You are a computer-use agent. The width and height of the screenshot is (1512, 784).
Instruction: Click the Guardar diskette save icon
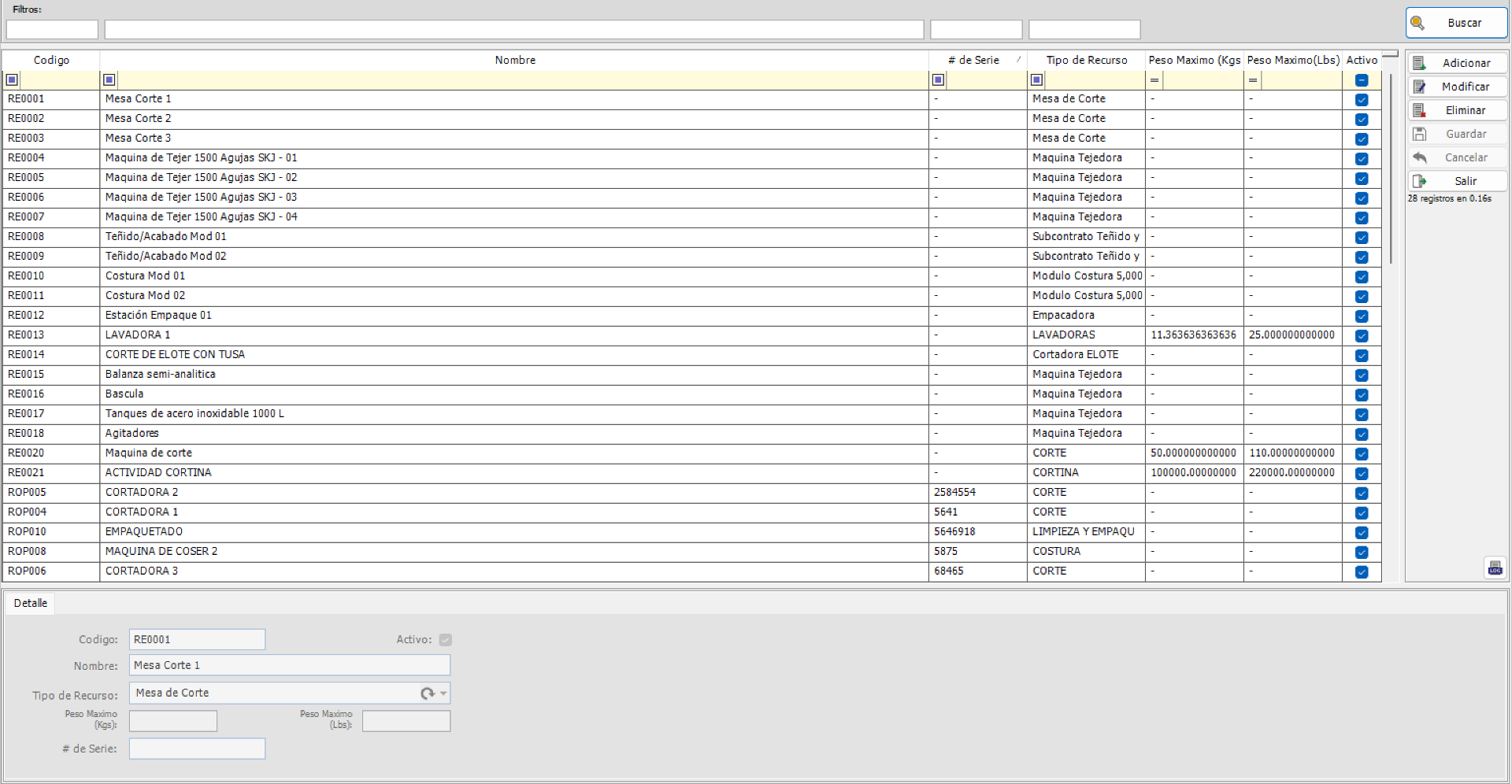click(x=1421, y=134)
